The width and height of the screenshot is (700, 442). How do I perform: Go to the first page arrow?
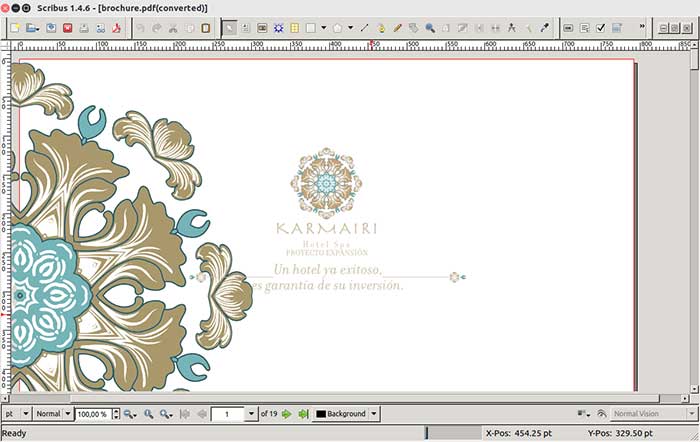click(x=185, y=414)
